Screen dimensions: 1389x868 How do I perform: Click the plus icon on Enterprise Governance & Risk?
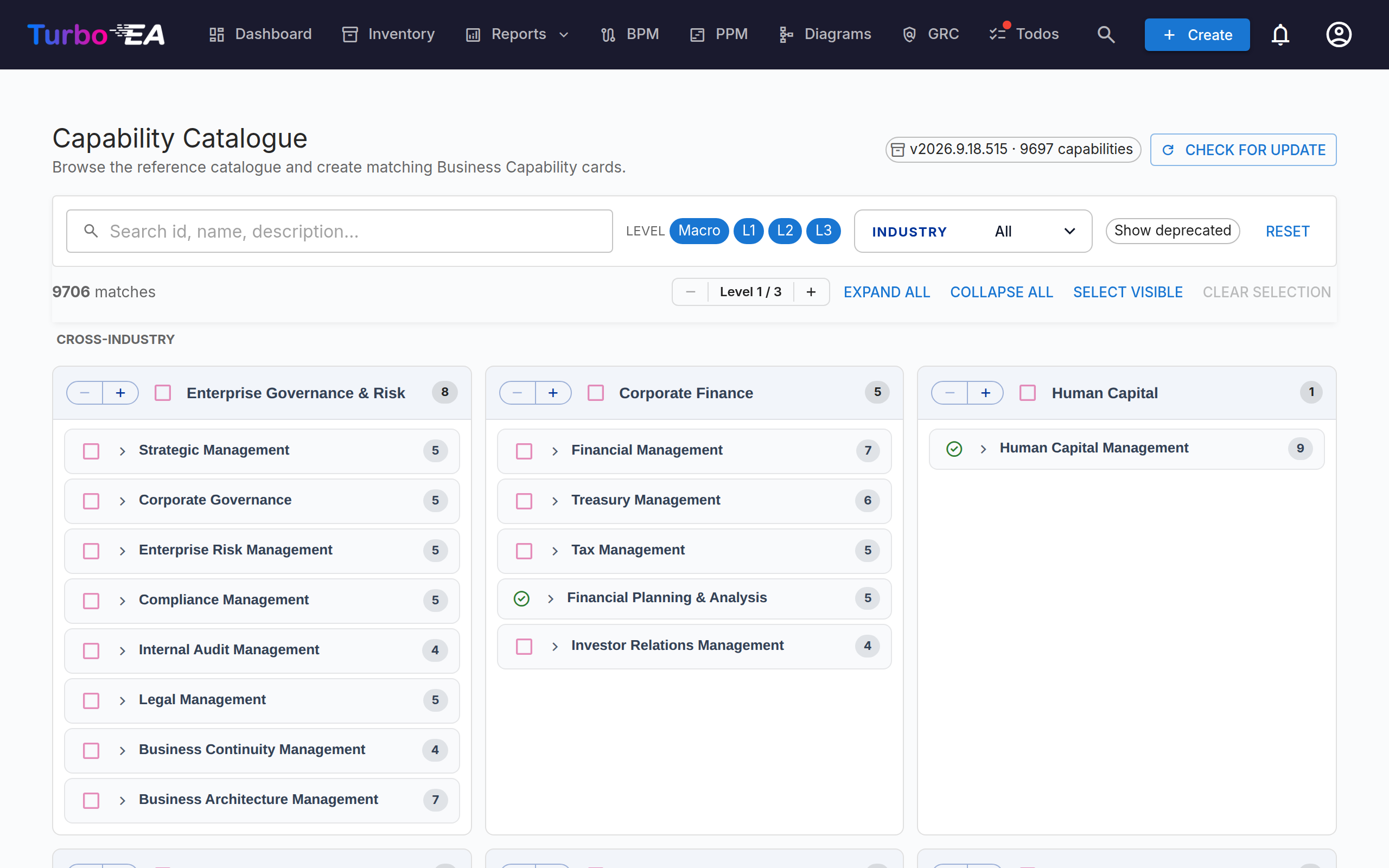pyautogui.click(x=120, y=393)
